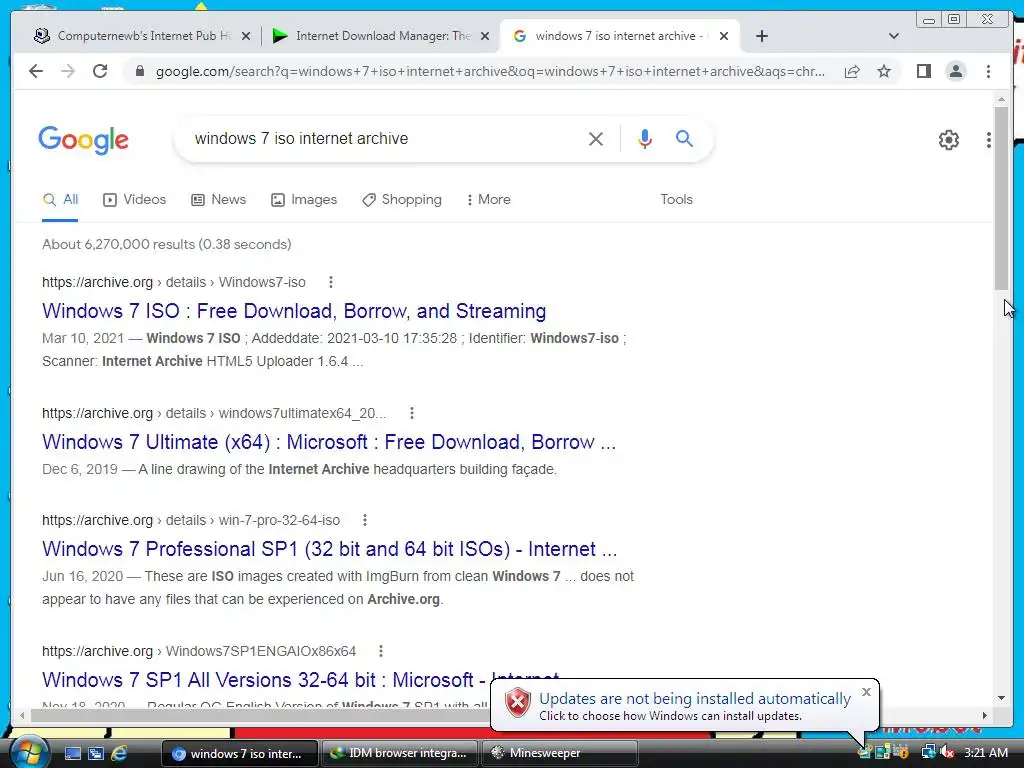This screenshot has width=1024, height=768.
Task: Click the 3:21 AM taskbar clock
Action: pos(985,753)
